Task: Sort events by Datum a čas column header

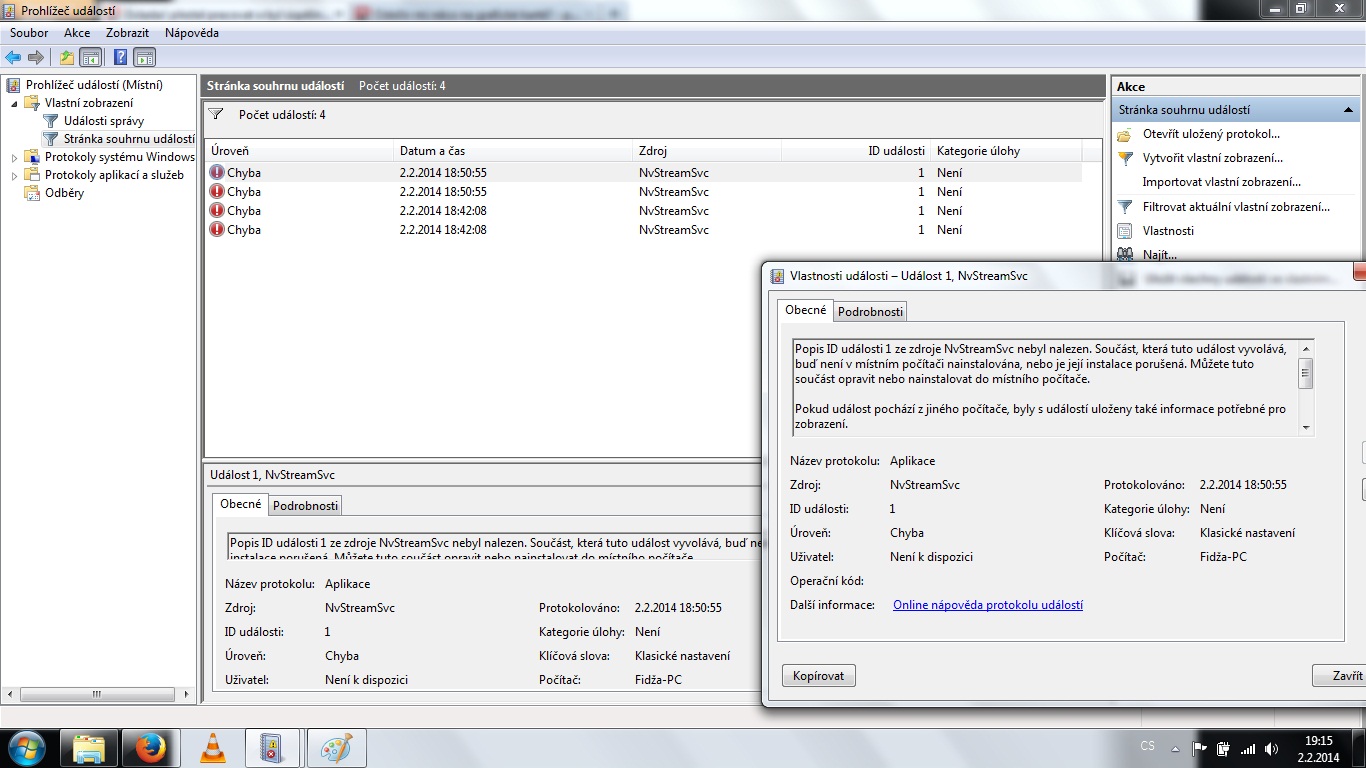Action: 514,151
